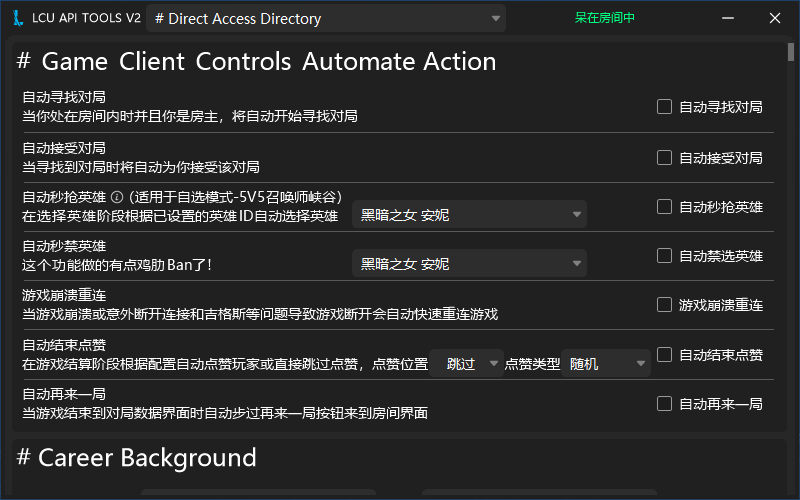Image resolution: width=800 pixels, height=500 pixels.
Task: Open the auto-pick champion dropdown
Action: (x=469, y=214)
